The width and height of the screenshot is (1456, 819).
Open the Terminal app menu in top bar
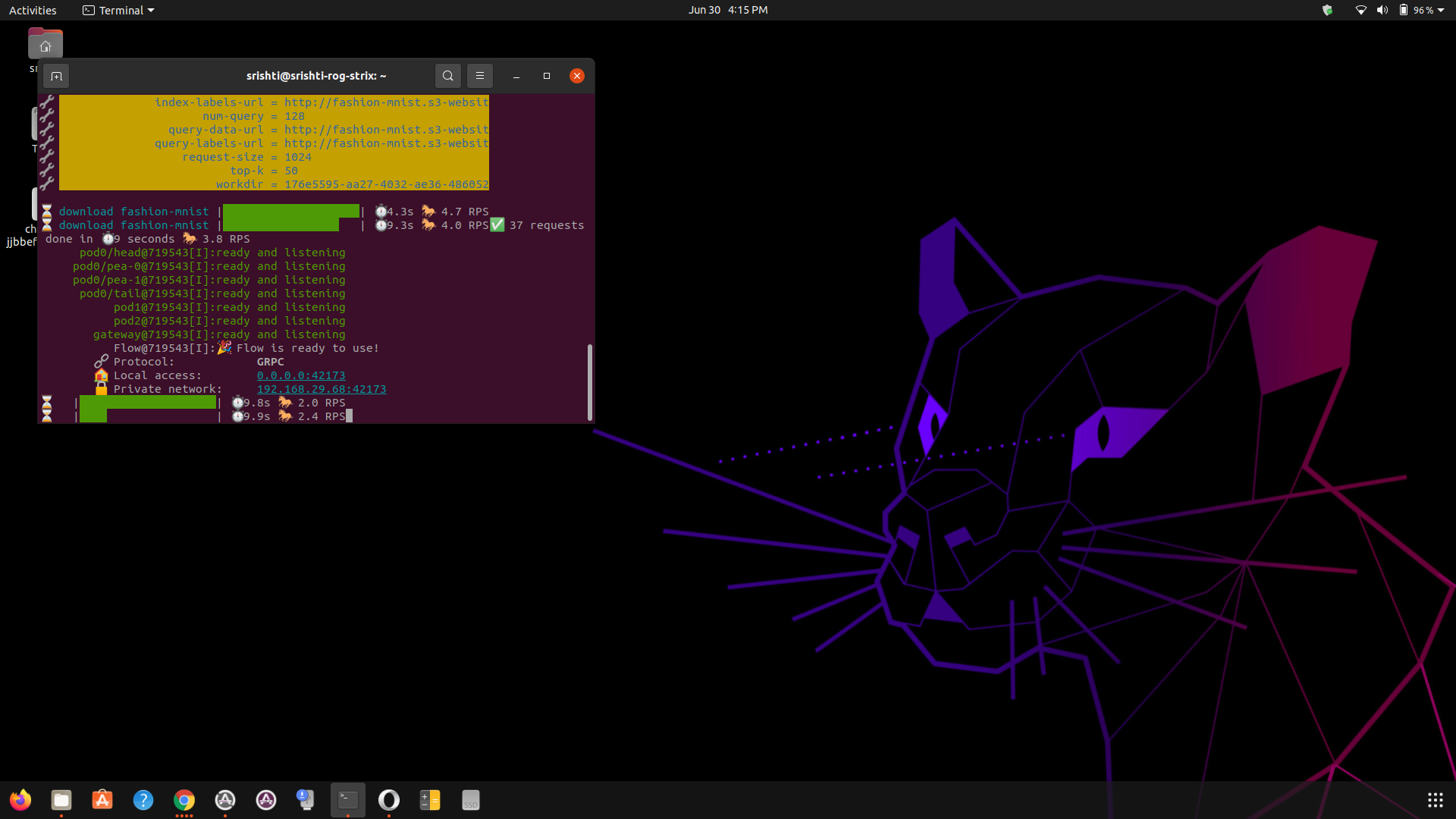[x=118, y=10]
